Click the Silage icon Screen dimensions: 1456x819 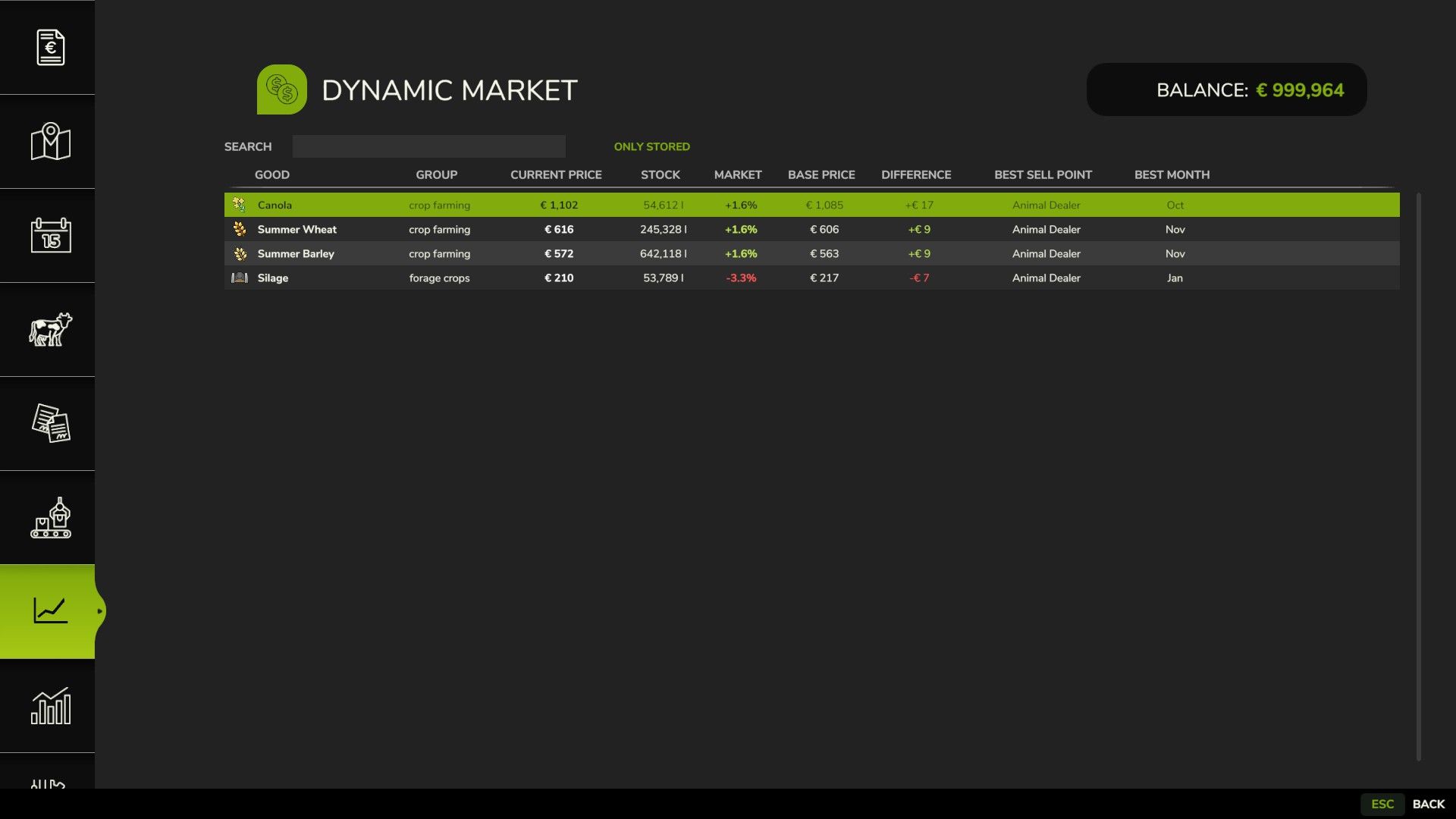240,278
